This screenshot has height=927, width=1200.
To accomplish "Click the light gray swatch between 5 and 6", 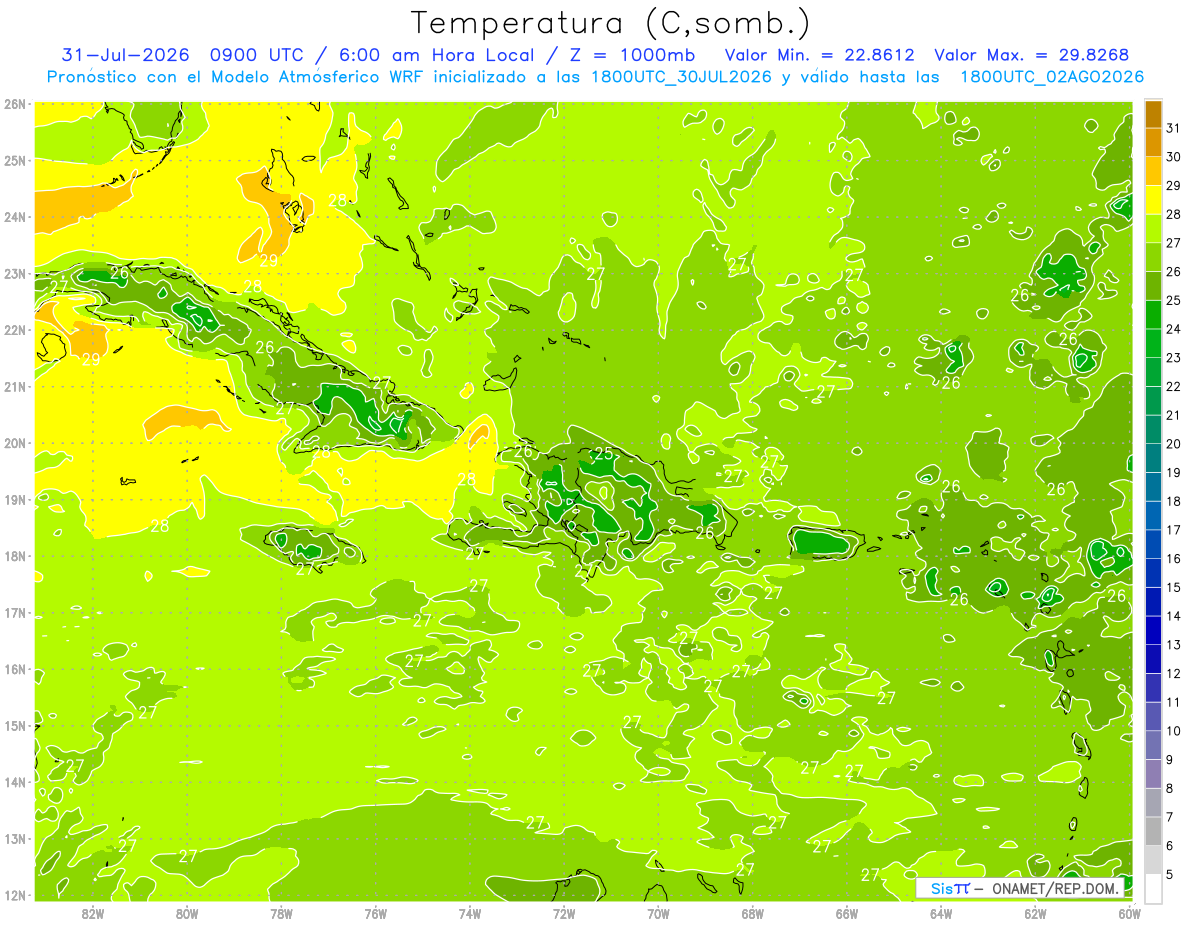I will (x=1153, y=860).
